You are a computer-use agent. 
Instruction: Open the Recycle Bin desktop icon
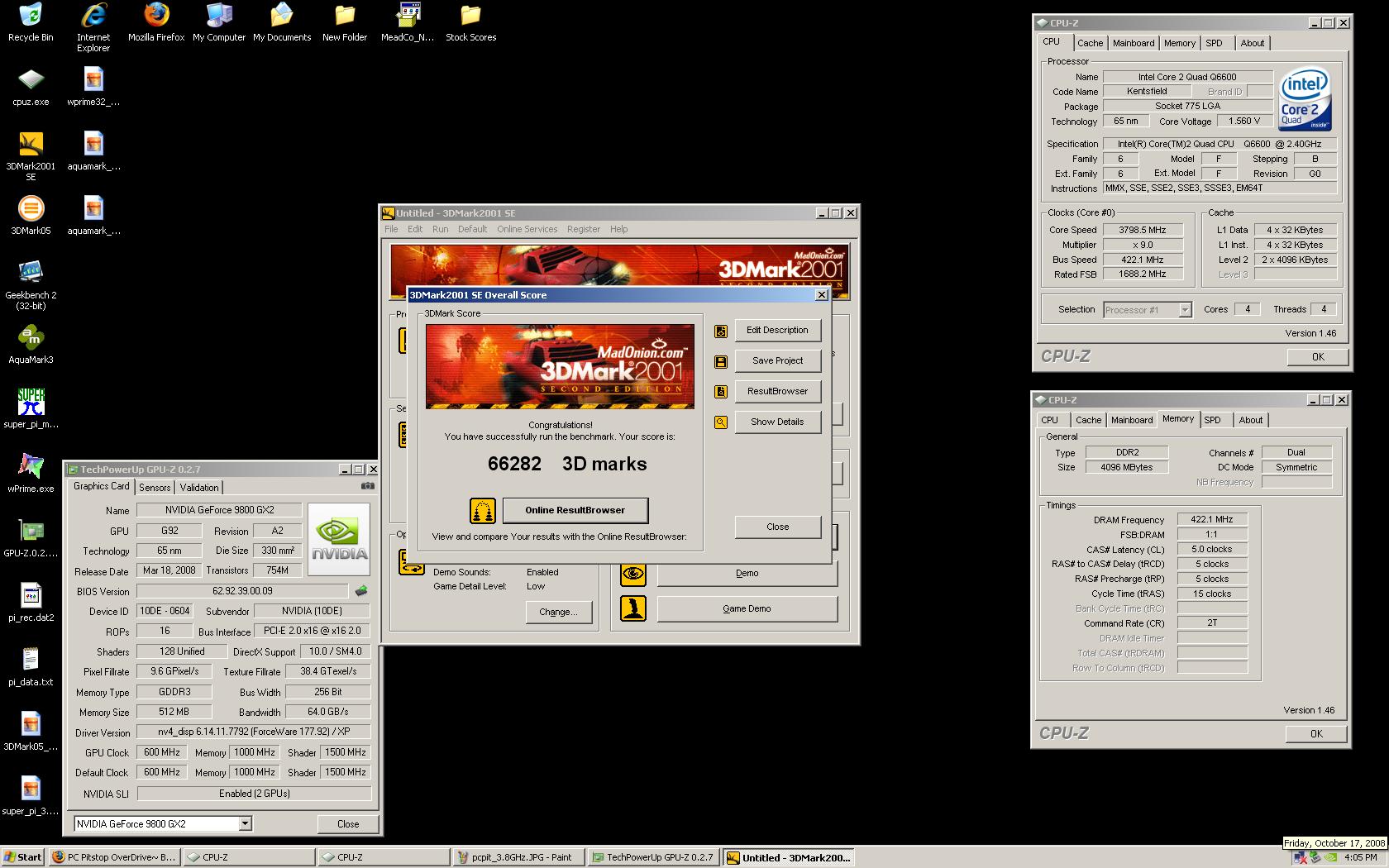(31, 22)
